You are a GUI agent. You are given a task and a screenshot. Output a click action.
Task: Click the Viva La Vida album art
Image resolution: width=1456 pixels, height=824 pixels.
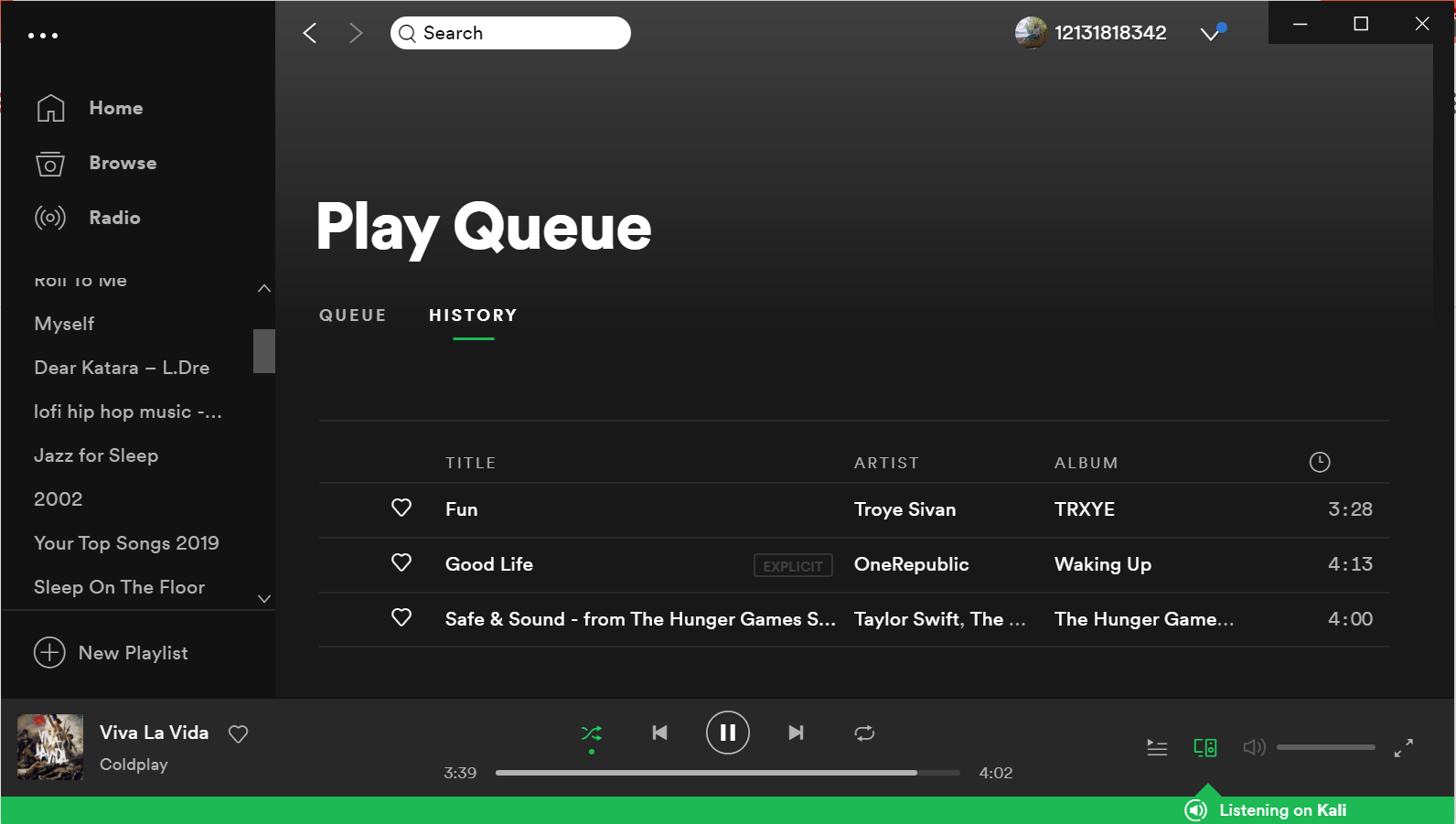[50, 747]
